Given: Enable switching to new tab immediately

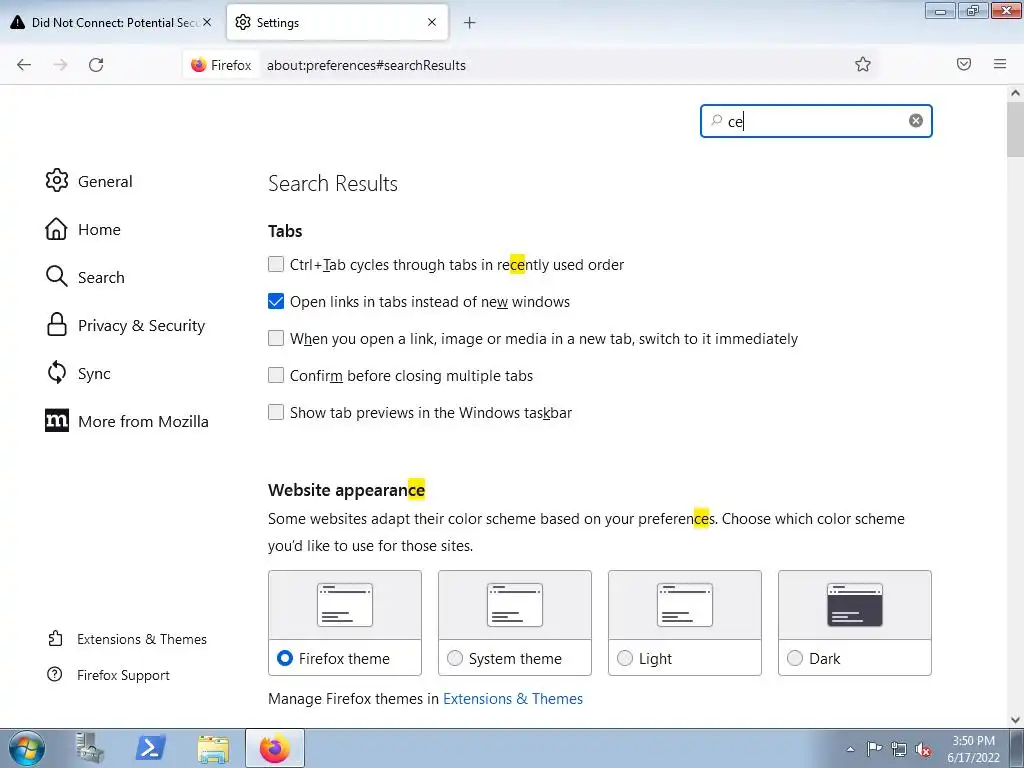Looking at the screenshot, I should pos(276,338).
